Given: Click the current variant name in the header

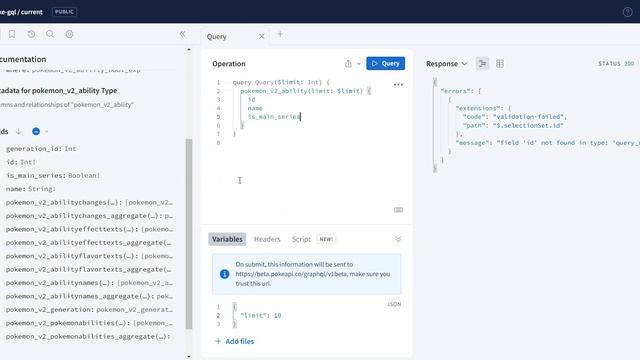Looking at the screenshot, I should (x=32, y=12).
